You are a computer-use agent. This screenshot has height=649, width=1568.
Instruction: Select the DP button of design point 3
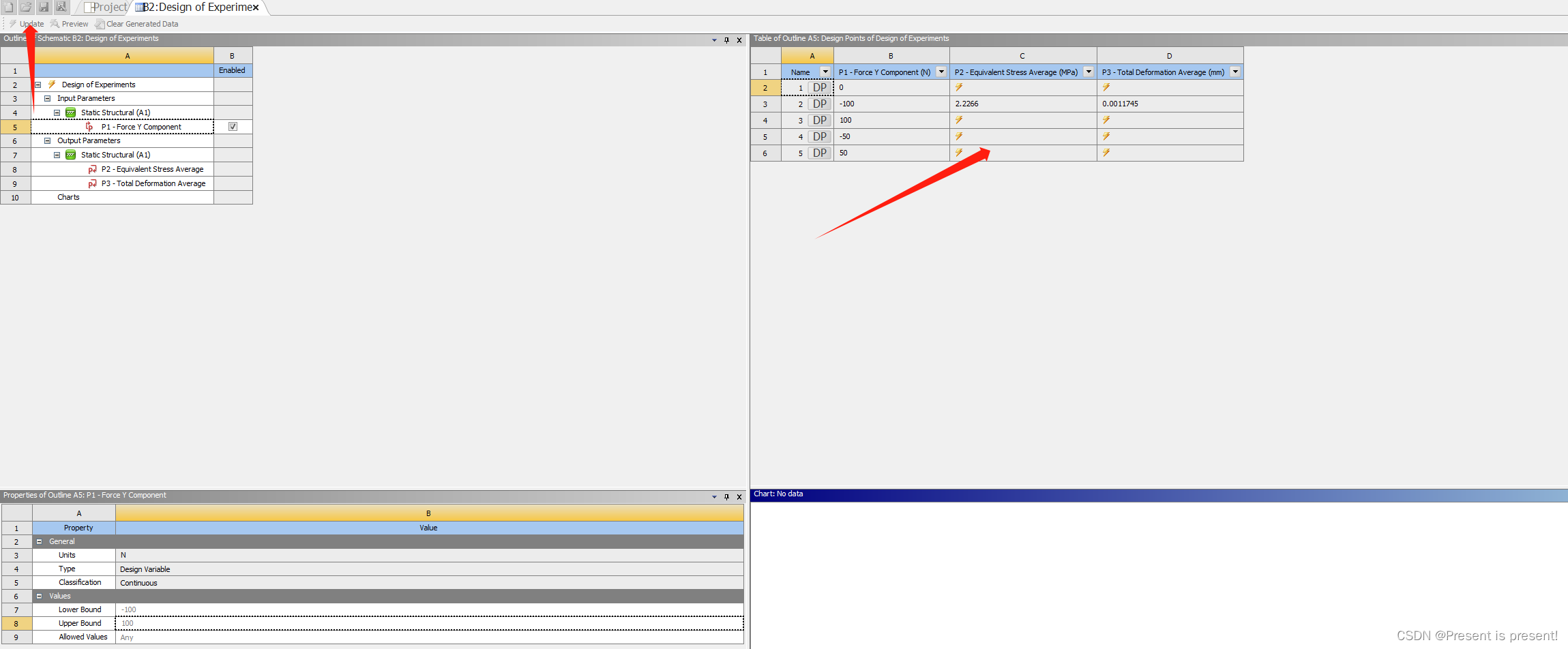(820, 120)
